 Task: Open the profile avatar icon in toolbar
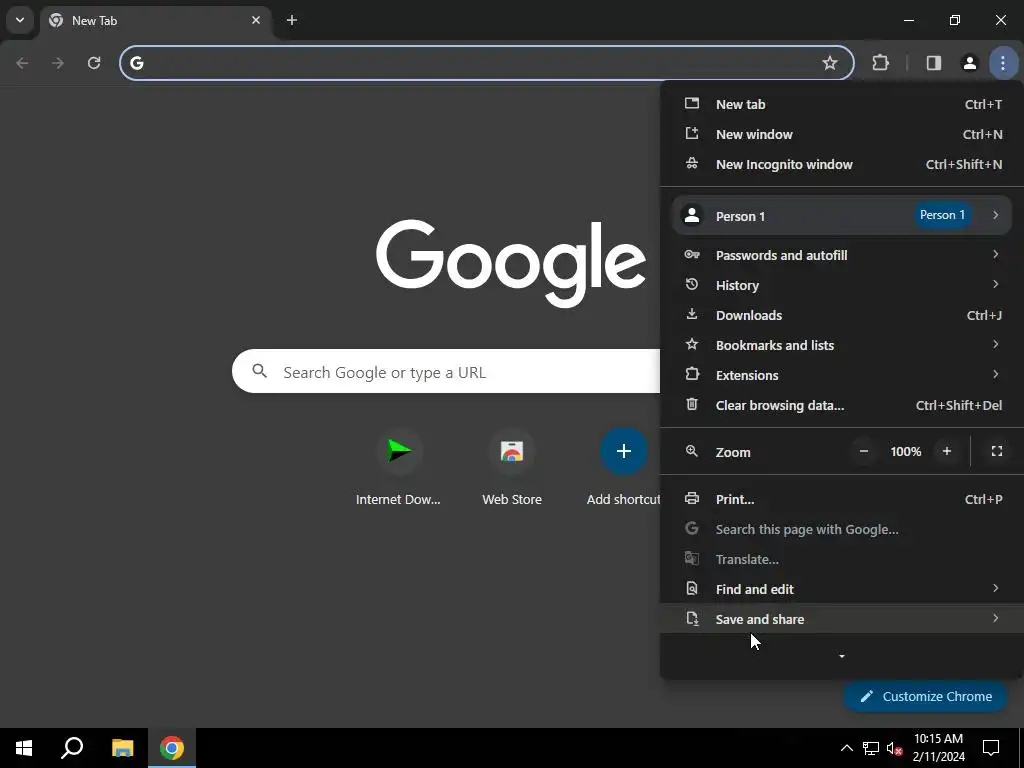point(969,63)
